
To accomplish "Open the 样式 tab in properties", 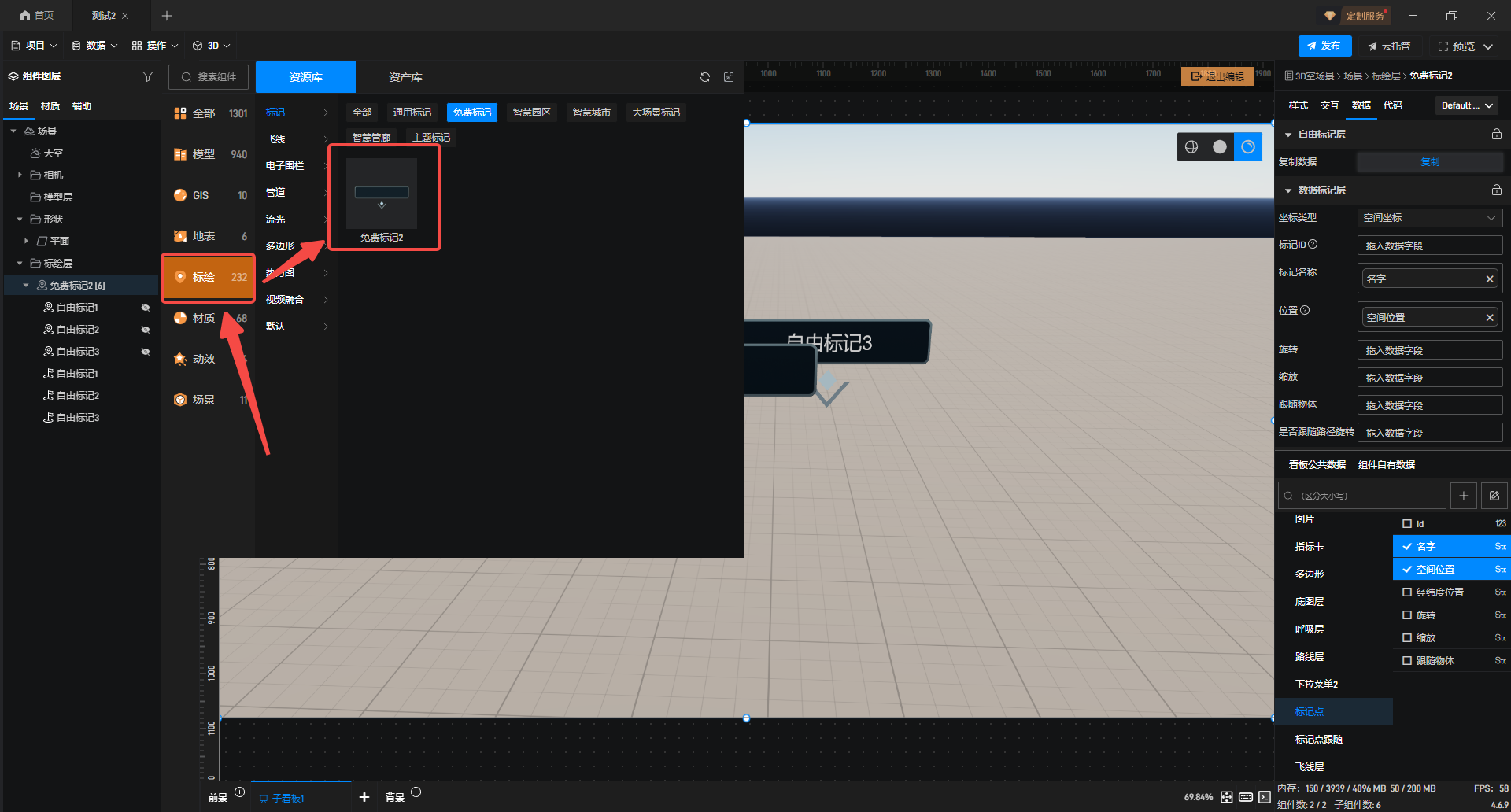I will pyautogui.click(x=1298, y=105).
